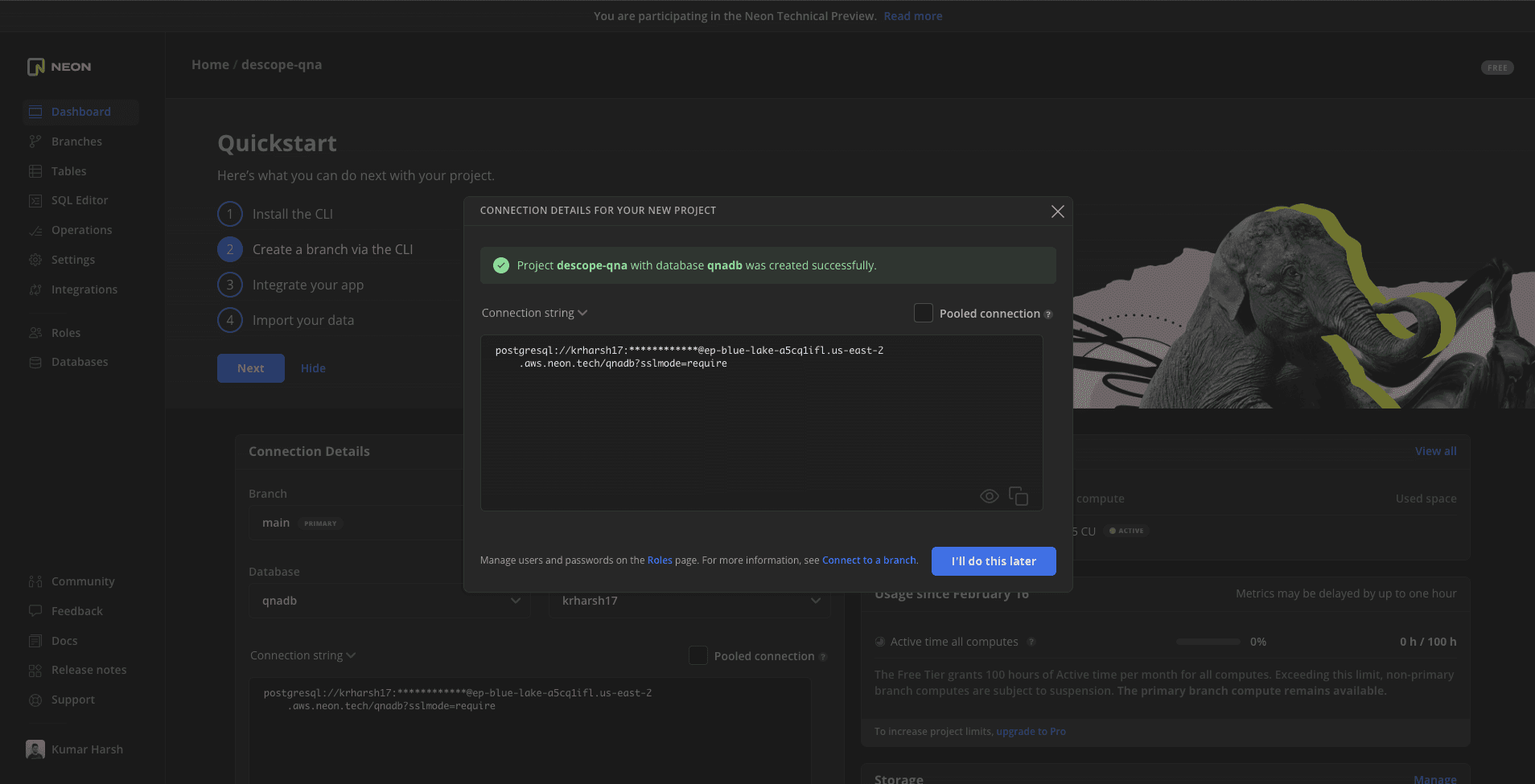Dismiss the dialog with I'll do this later

coord(993,560)
